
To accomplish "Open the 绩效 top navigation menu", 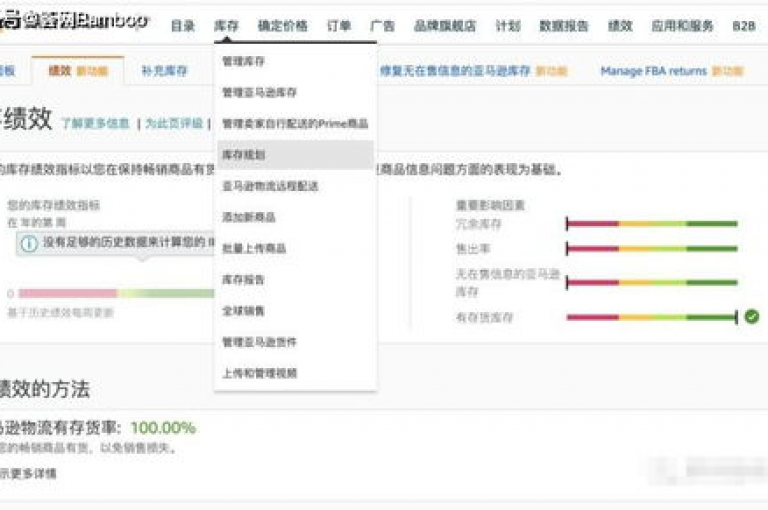I will coord(620,25).
